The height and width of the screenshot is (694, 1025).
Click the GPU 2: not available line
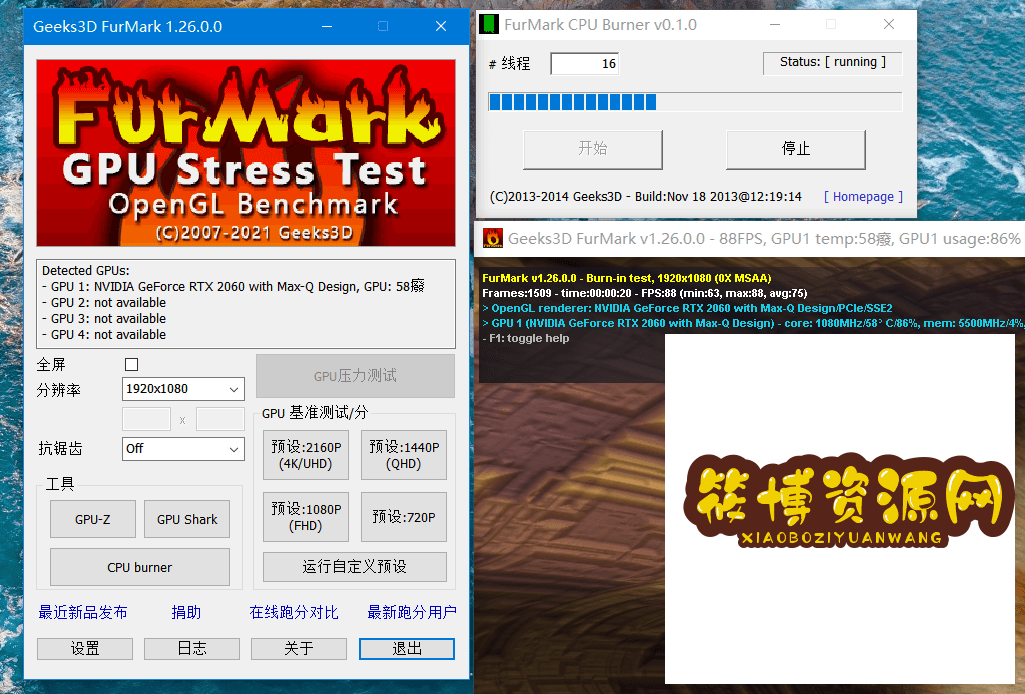pyautogui.click(x=104, y=303)
